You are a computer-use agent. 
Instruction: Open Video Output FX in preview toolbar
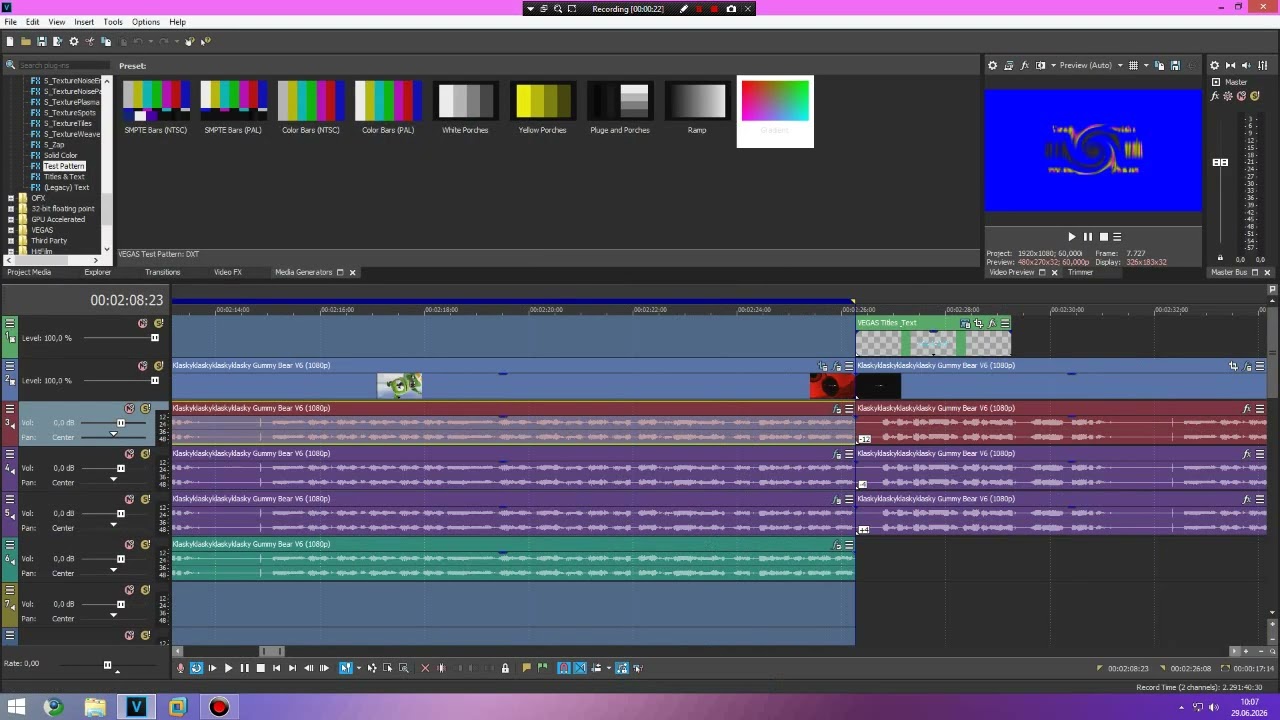coord(1025,65)
